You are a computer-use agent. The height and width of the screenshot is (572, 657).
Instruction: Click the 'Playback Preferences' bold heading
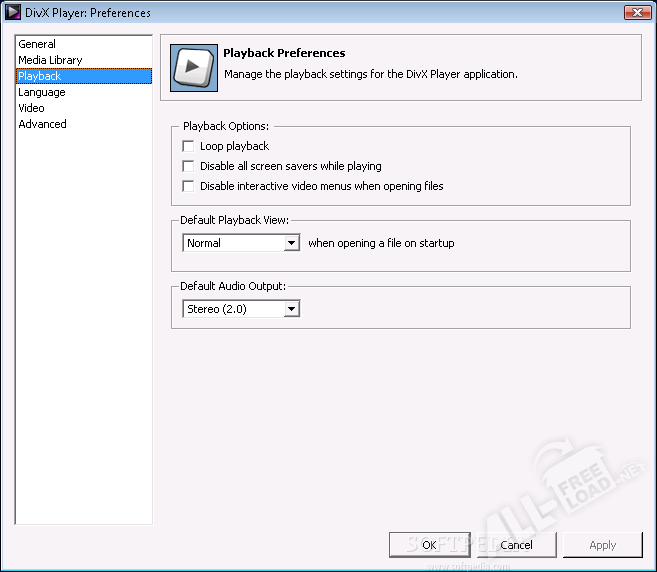[x=284, y=53]
